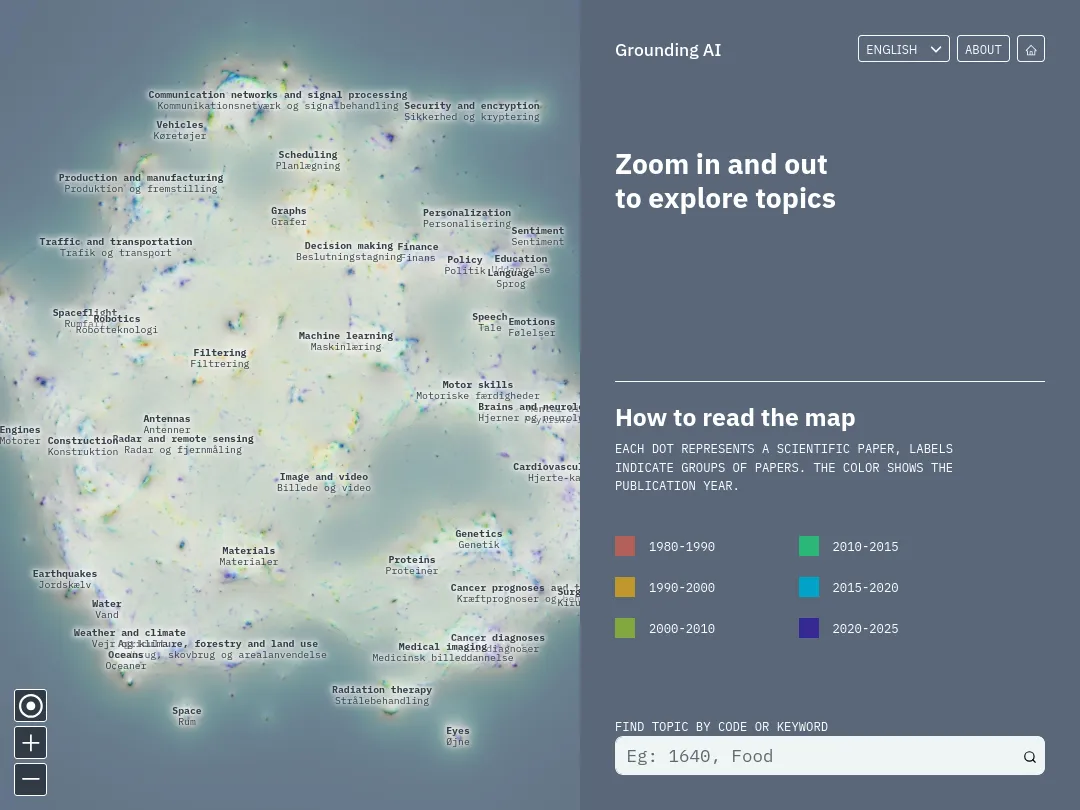Click the 1980-1990 red color swatch
Screen dimensions: 1080x810
click(625, 546)
